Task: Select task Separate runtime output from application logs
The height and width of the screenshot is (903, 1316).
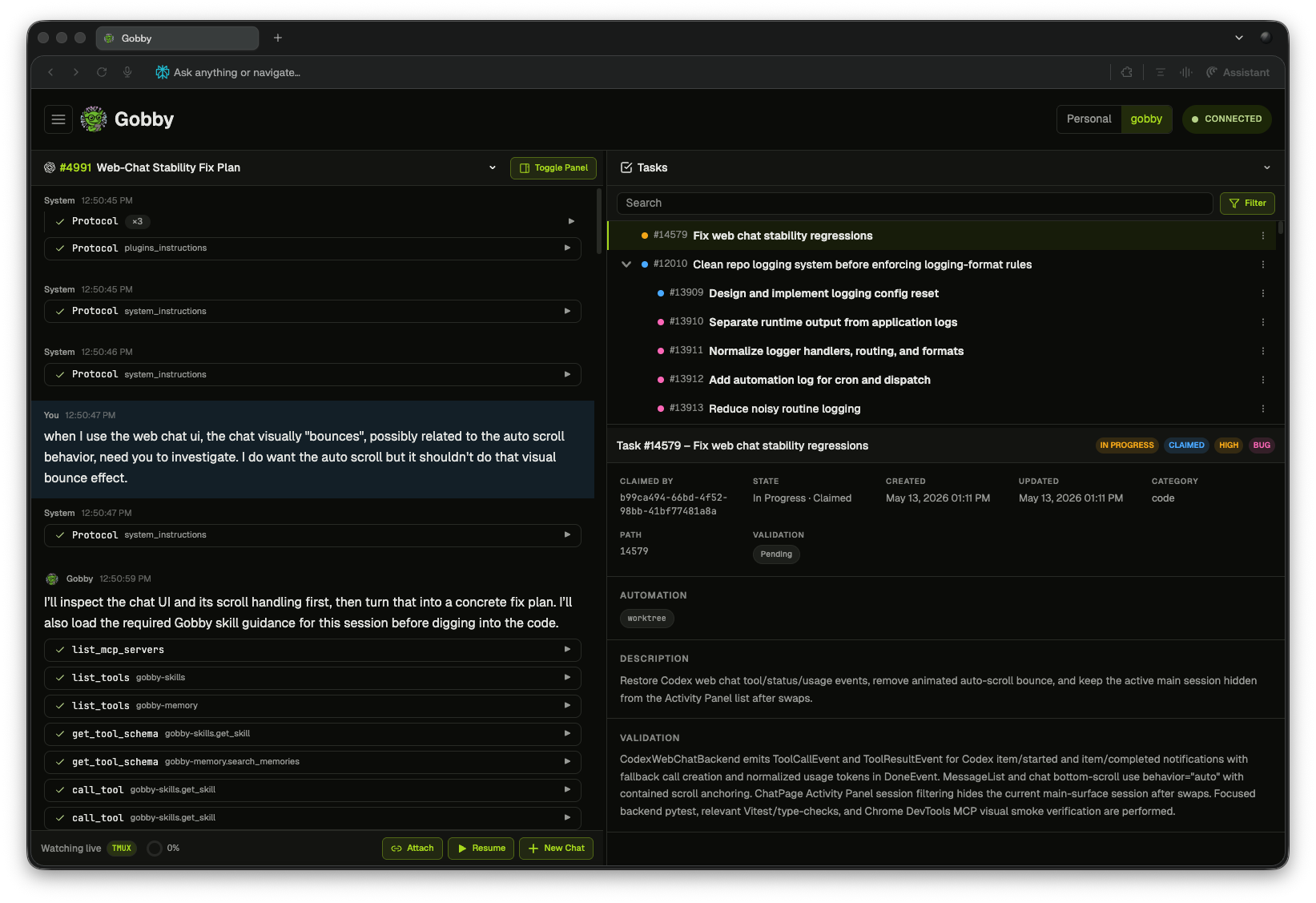Action: [x=941, y=322]
